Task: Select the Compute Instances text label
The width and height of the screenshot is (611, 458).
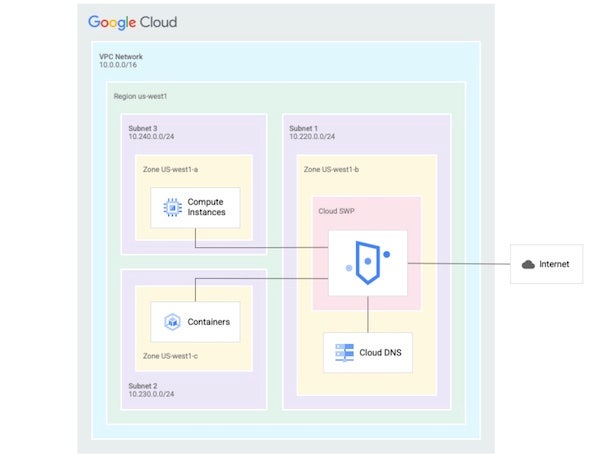Action: tap(206, 208)
